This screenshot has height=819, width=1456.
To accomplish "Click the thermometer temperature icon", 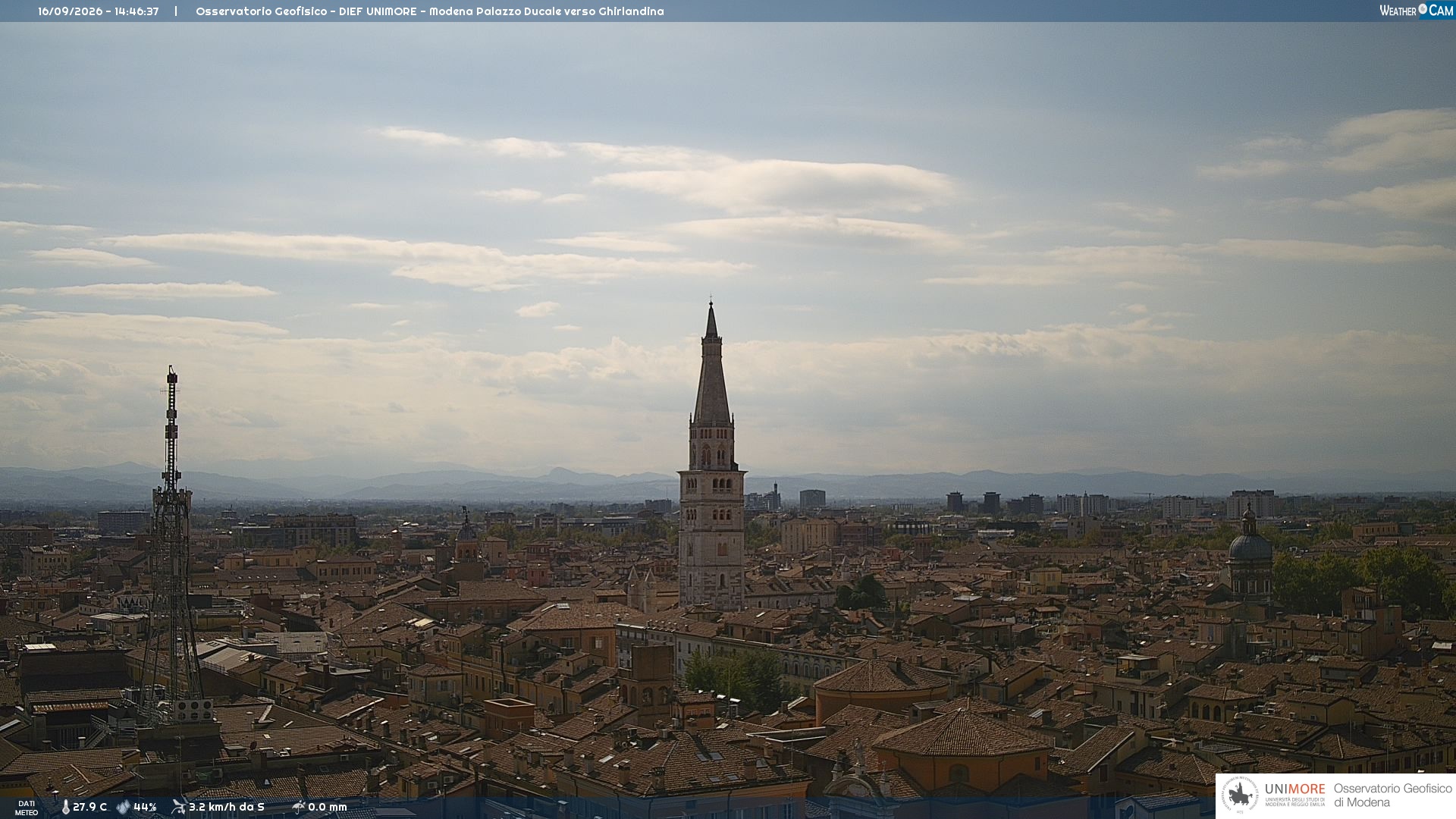I will coord(65,807).
